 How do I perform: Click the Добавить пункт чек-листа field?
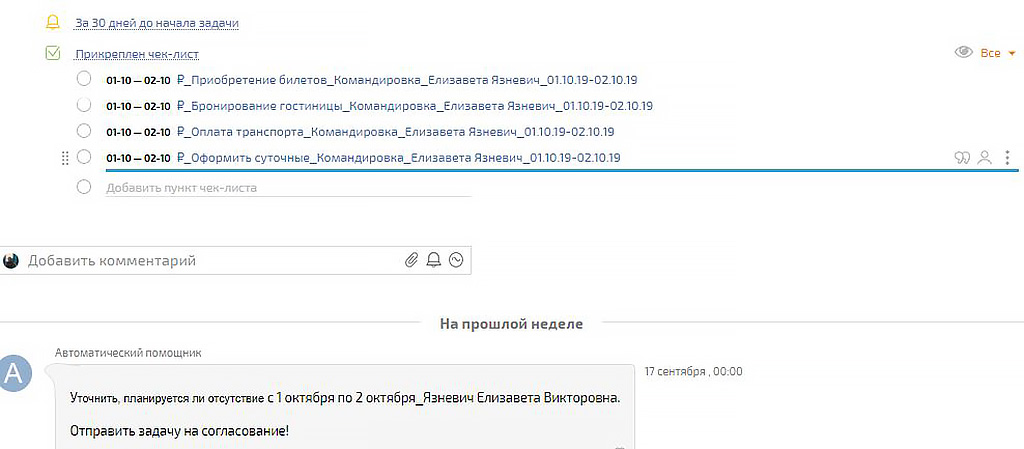point(181,188)
